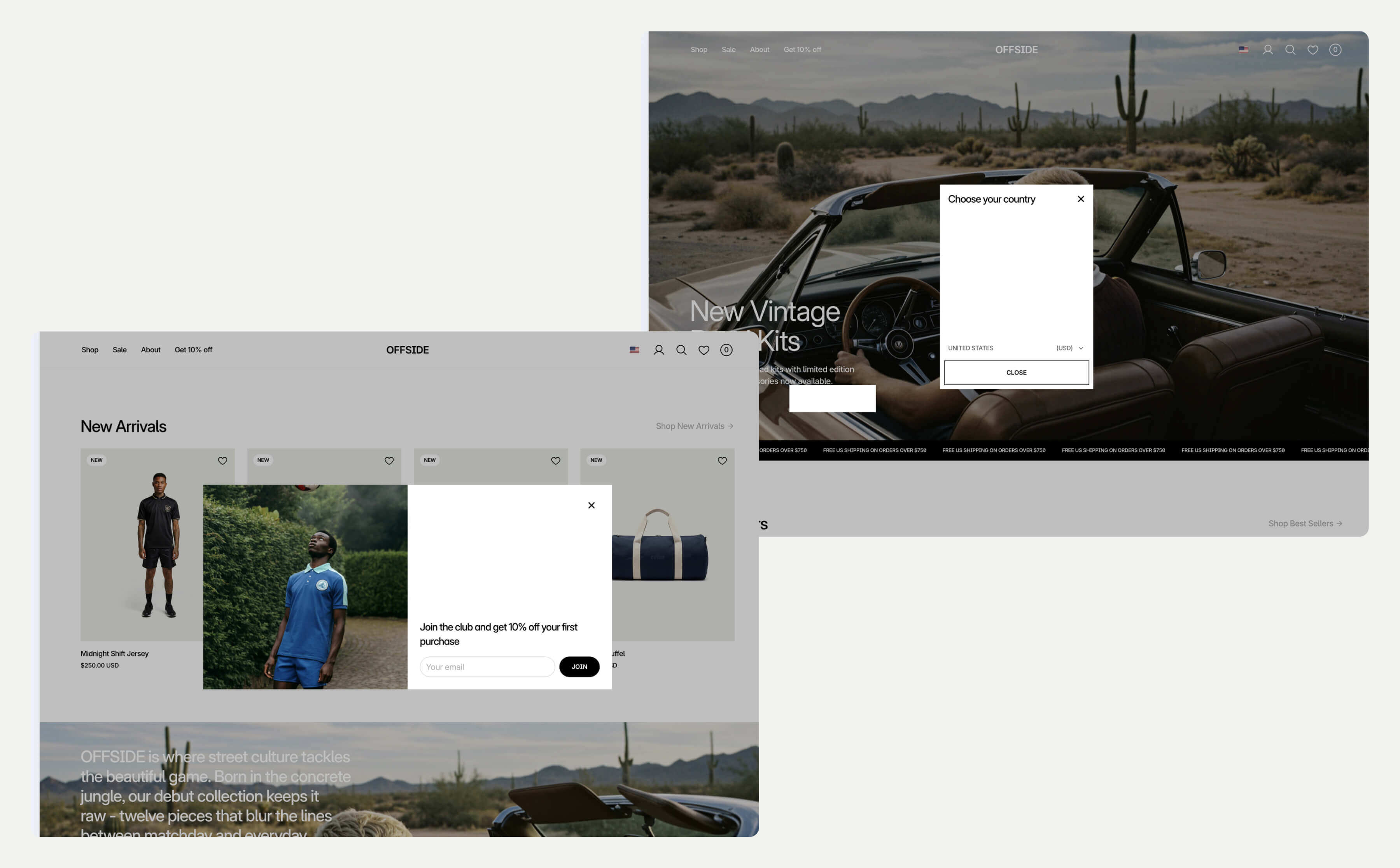1400x868 pixels.
Task: Toggle the wishlist heart on the duffel bag card
Action: coord(721,460)
